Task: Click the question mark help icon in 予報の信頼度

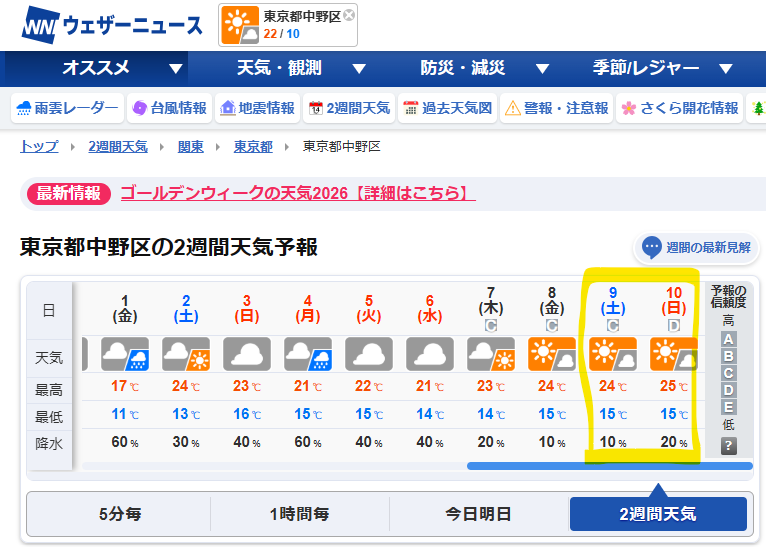Action: coord(728,446)
